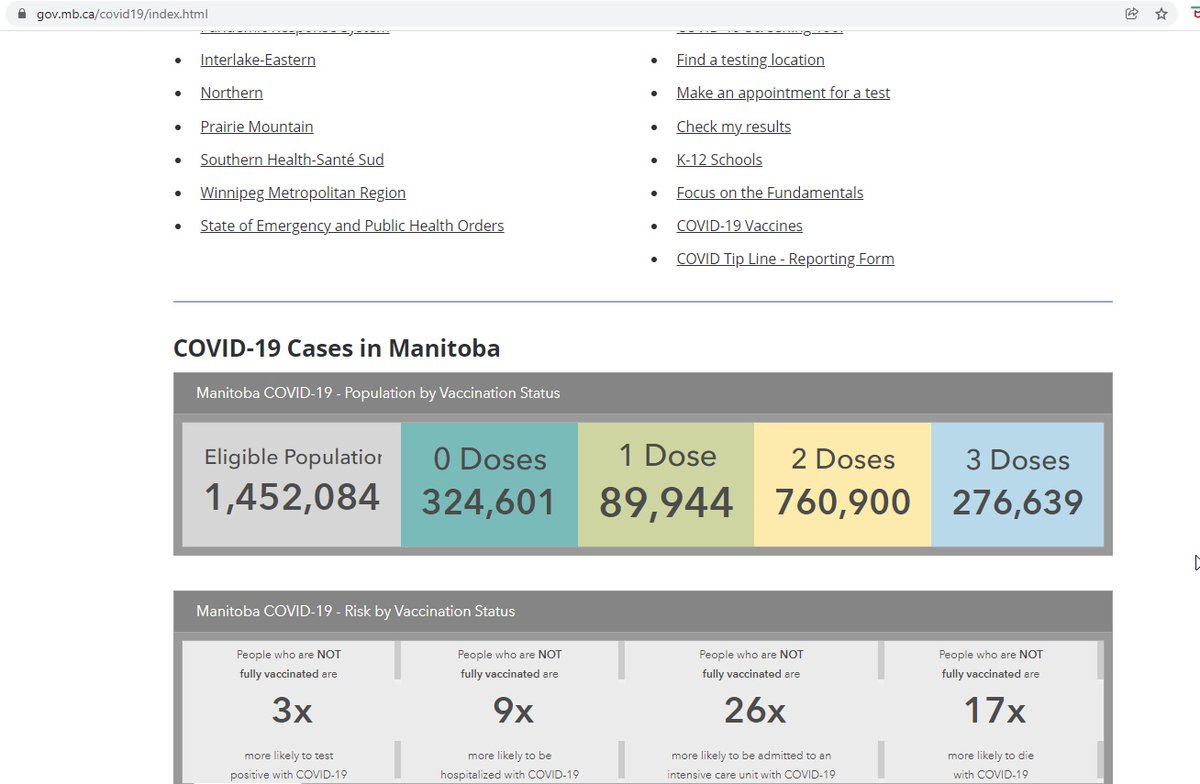
Task: Open Winnipeg Metropolitan Region link
Action: pyautogui.click(x=303, y=193)
